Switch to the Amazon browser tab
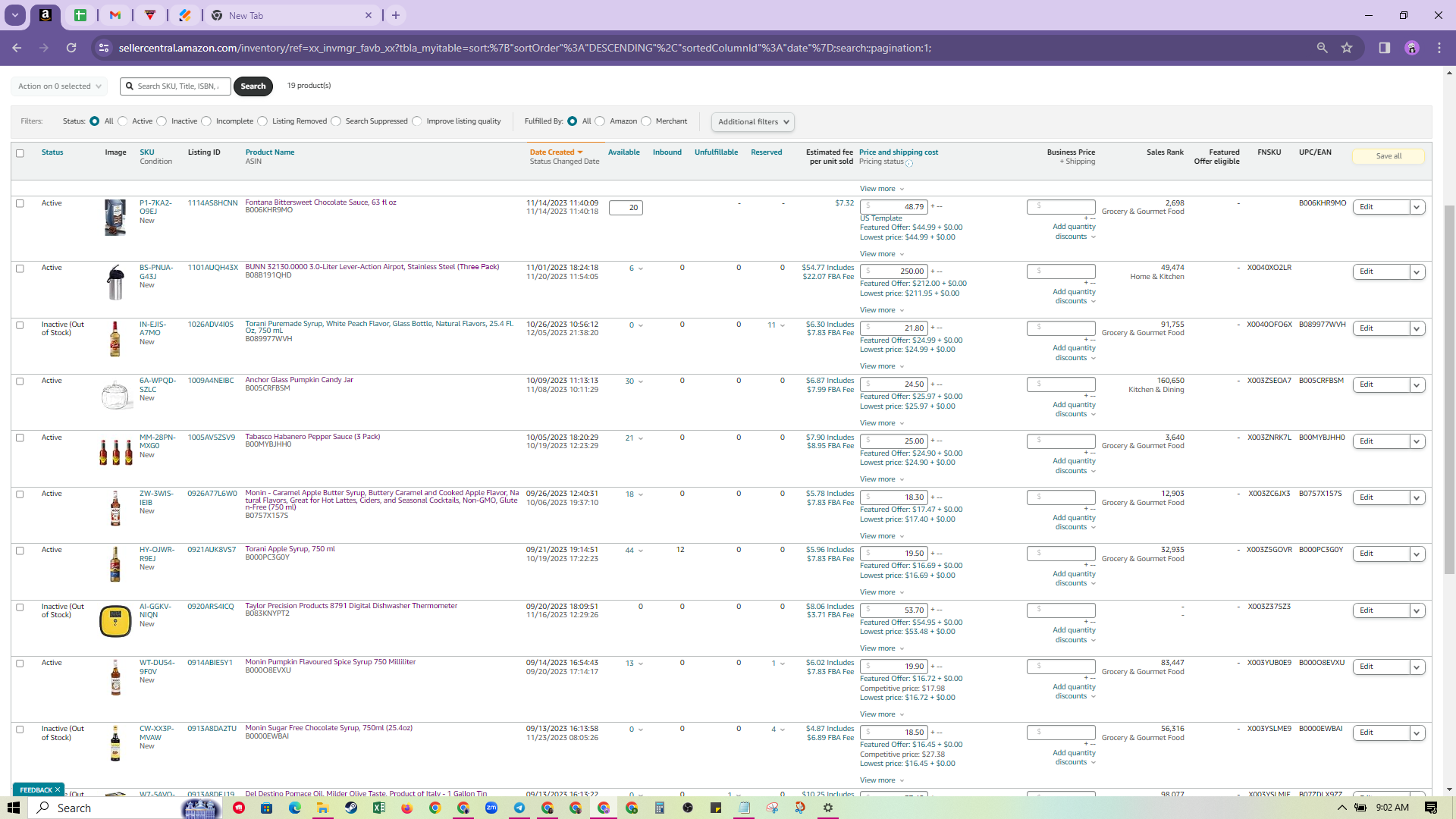 click(45, 15)
